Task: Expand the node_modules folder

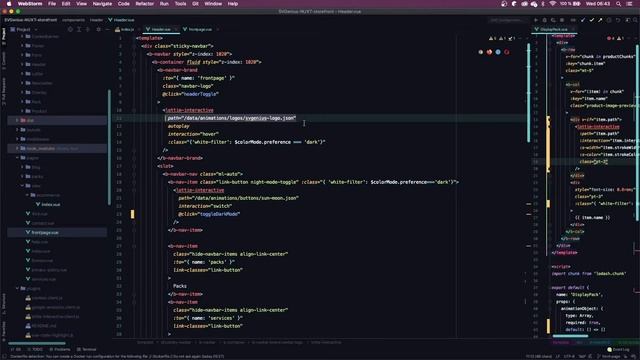Action: (x=17, y=148)
